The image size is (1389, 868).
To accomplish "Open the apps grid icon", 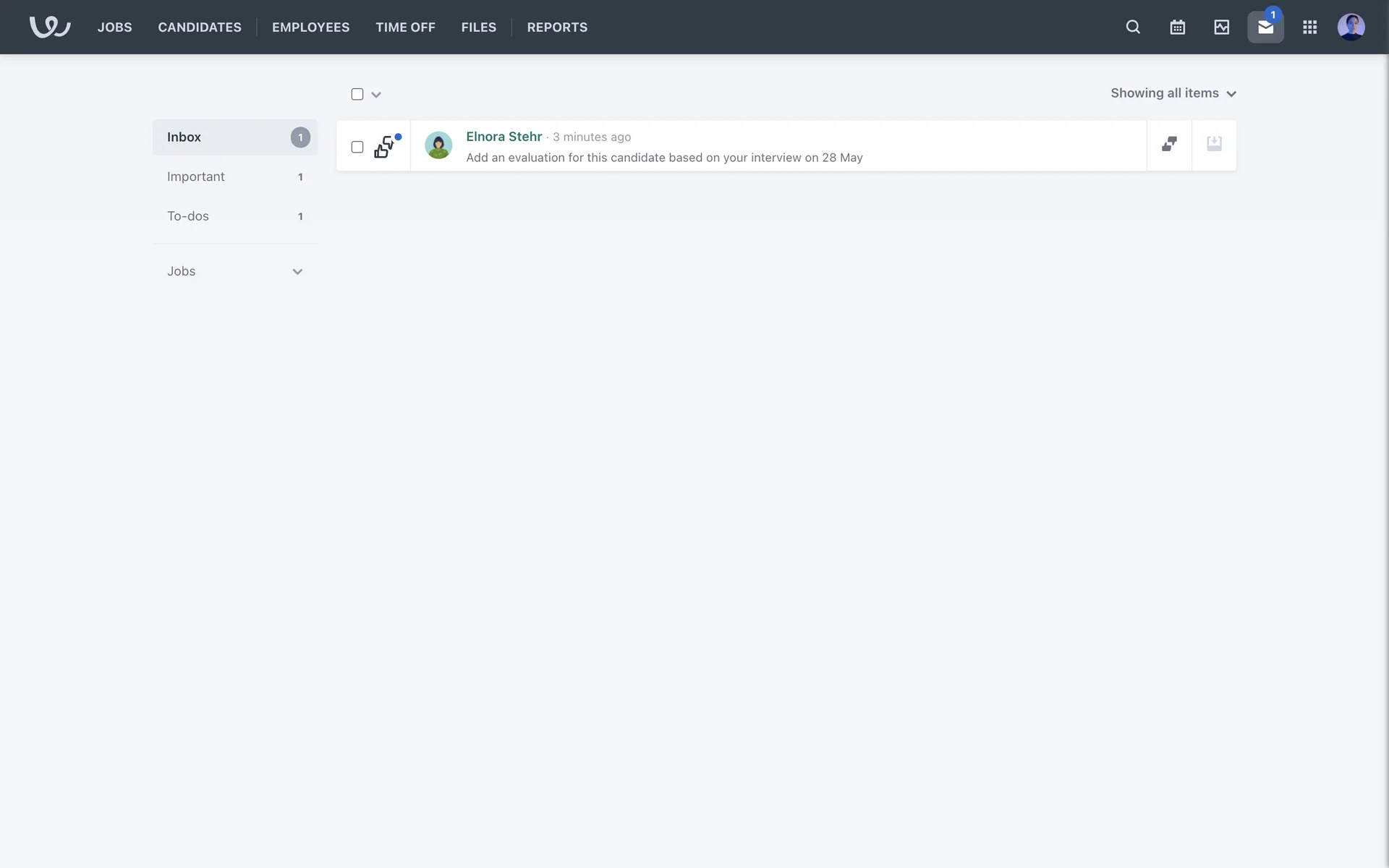I will pos(1309,27).
